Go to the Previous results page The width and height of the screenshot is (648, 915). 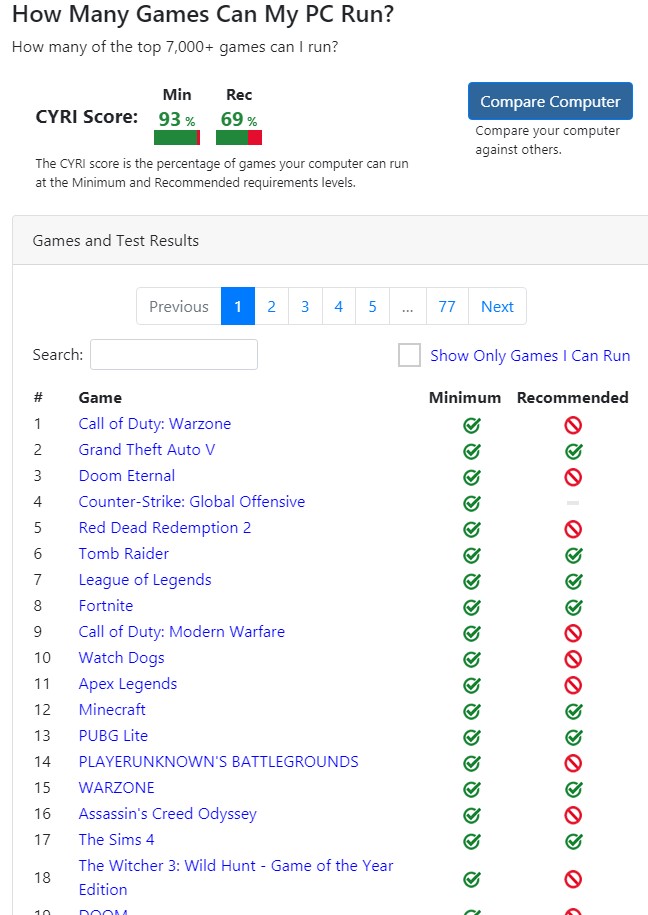point(179,306)
